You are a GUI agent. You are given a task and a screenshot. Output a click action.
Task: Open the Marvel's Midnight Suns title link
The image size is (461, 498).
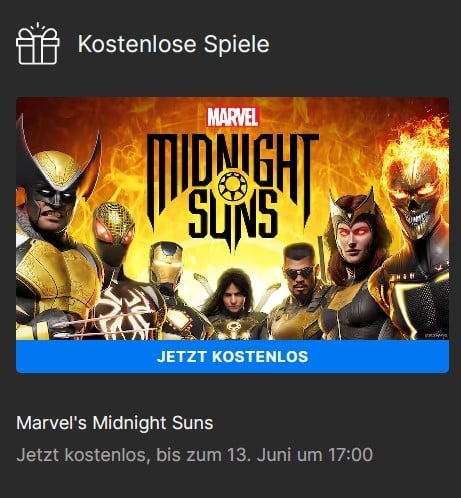(115, 423)
